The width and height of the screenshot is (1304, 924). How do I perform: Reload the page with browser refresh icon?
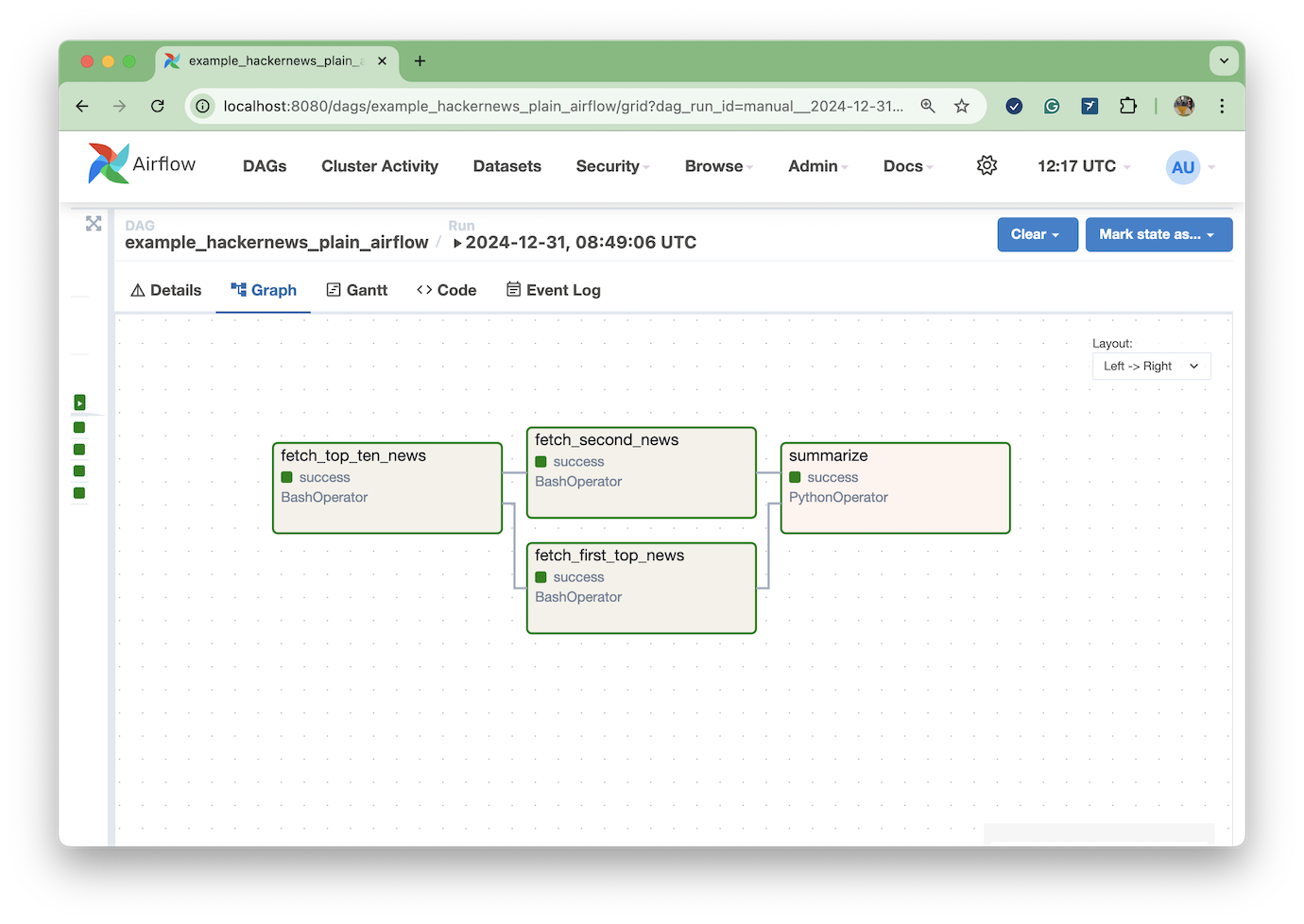pos(158,107)
